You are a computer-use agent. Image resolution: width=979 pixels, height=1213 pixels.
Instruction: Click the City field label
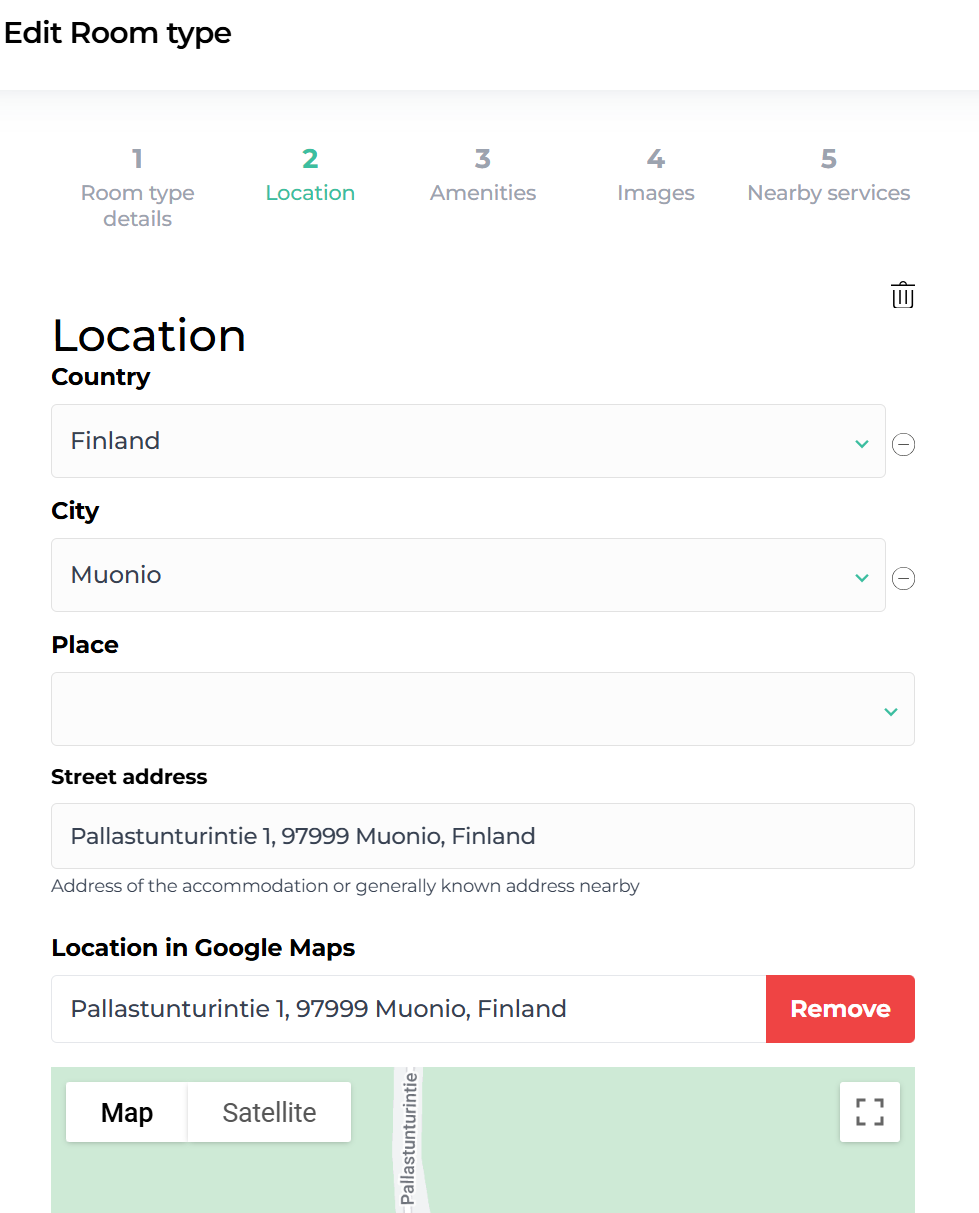[x=75, y=511]
